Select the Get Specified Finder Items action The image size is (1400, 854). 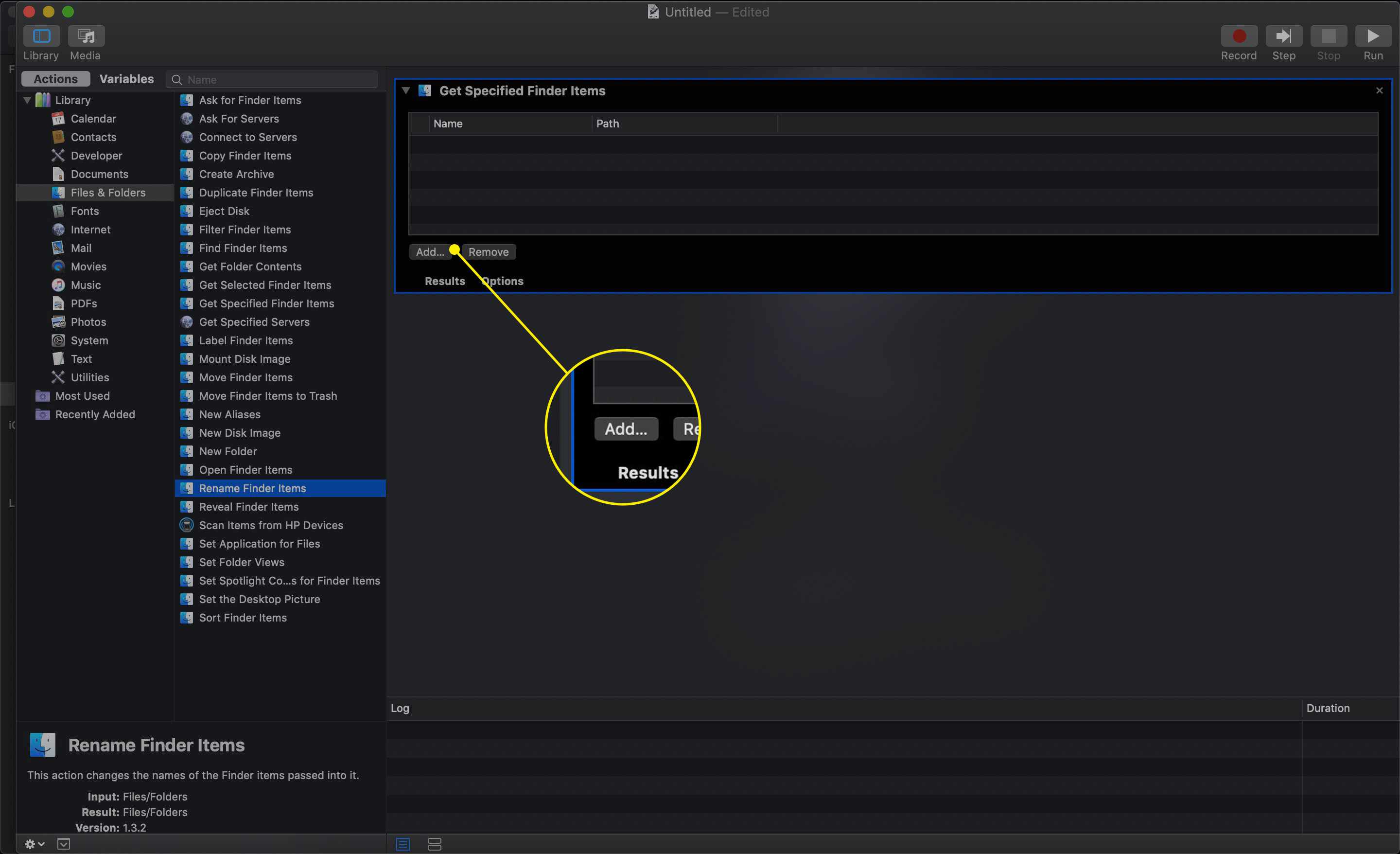[266, 303]
